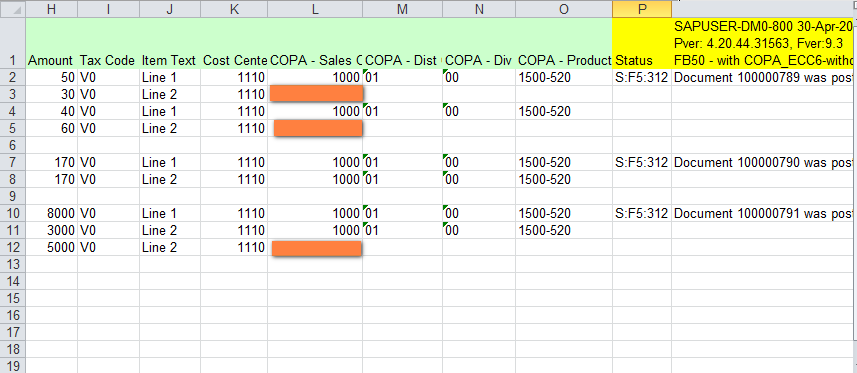Click the Item Text header cell

170,43
